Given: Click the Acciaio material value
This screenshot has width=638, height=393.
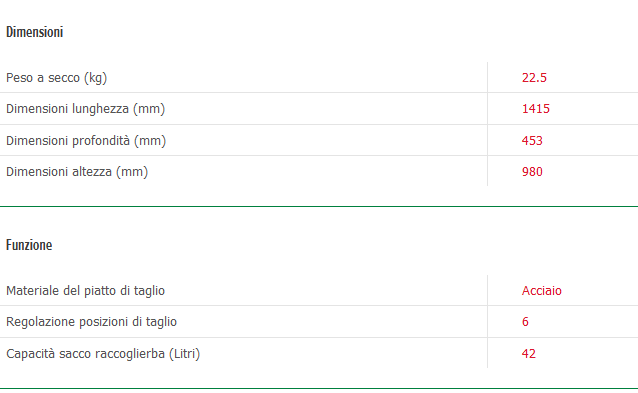Looking at the screenshot, I should pos(542,291).
